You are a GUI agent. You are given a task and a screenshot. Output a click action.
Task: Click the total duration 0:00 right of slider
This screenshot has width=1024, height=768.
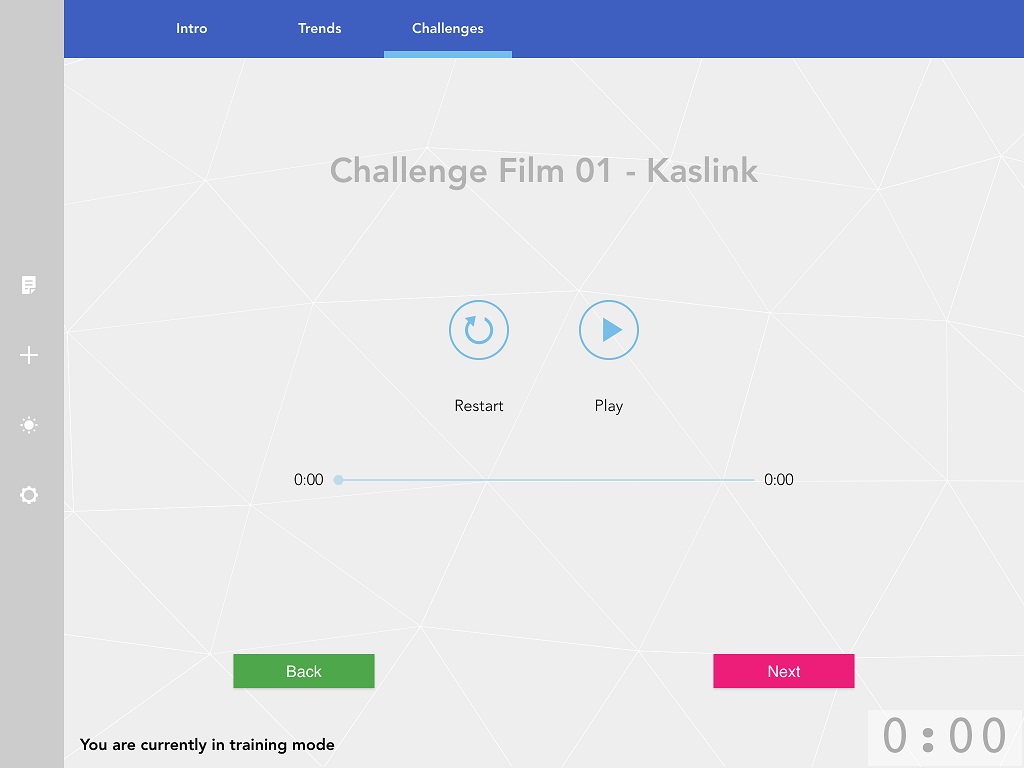click(778, 479)
